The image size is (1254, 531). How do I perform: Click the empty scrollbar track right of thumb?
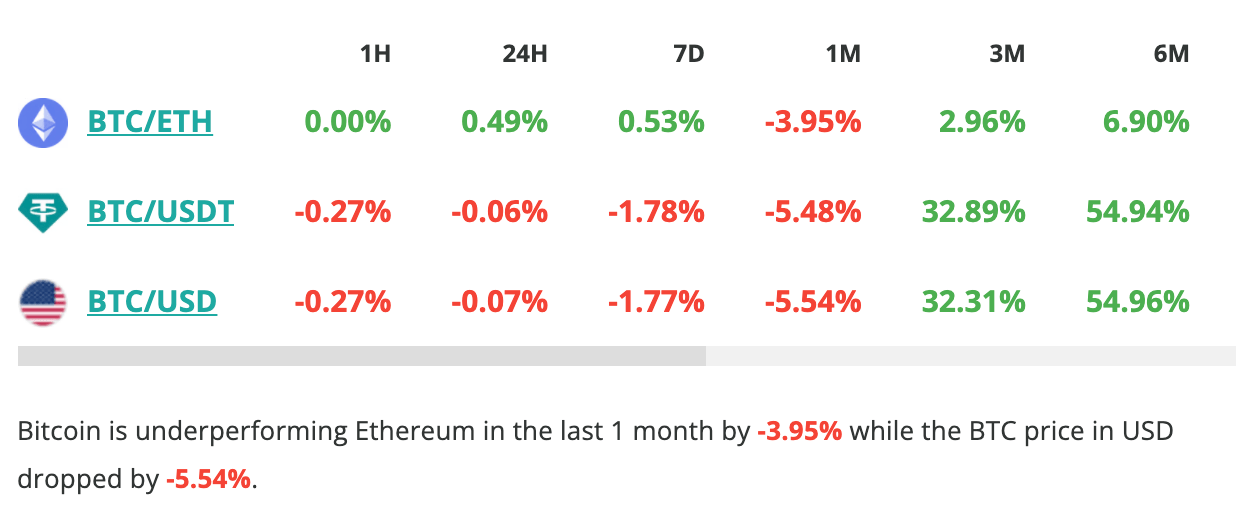(970, 356)
